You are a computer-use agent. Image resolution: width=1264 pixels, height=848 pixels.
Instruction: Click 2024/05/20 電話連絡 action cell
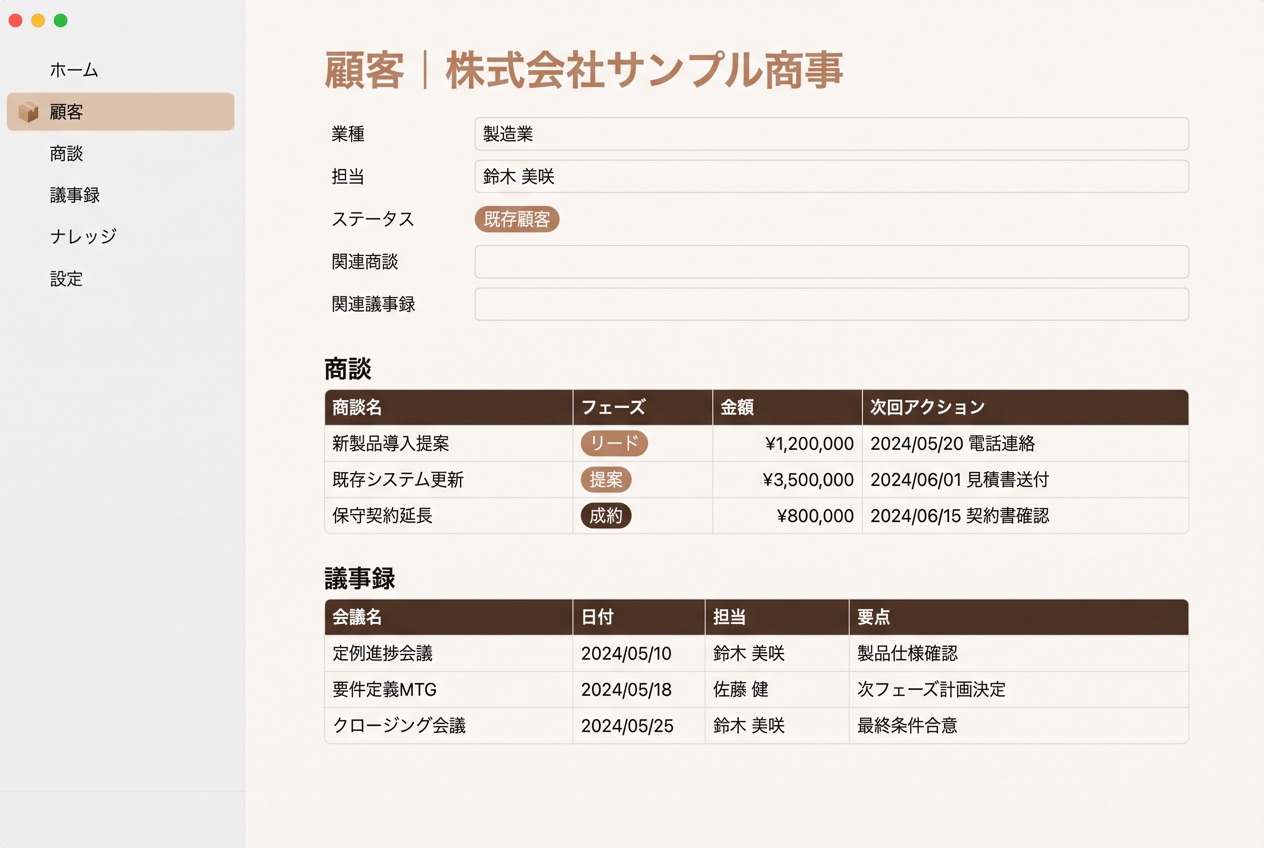1025,443
